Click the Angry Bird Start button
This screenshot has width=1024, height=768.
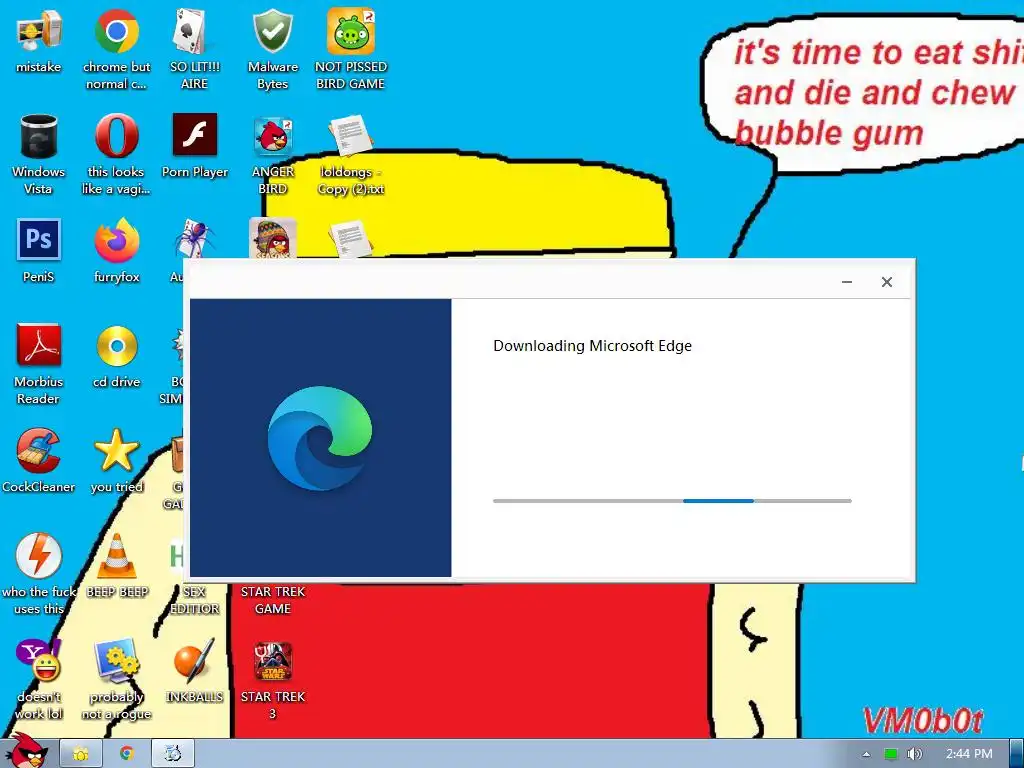tap(26, 752)
